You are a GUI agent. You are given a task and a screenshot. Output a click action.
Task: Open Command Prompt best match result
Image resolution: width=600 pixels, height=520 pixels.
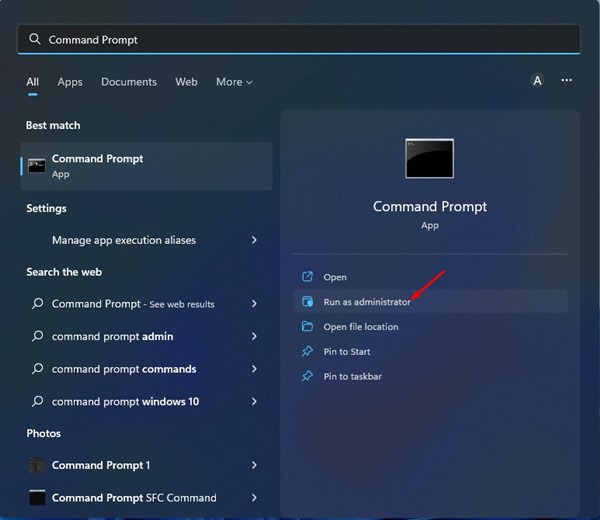coord(146,166)
